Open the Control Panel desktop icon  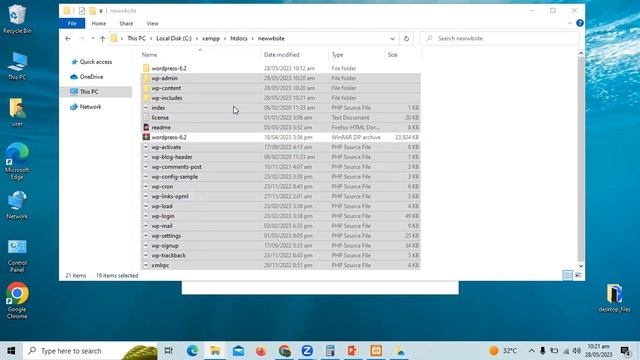point(17,256)
